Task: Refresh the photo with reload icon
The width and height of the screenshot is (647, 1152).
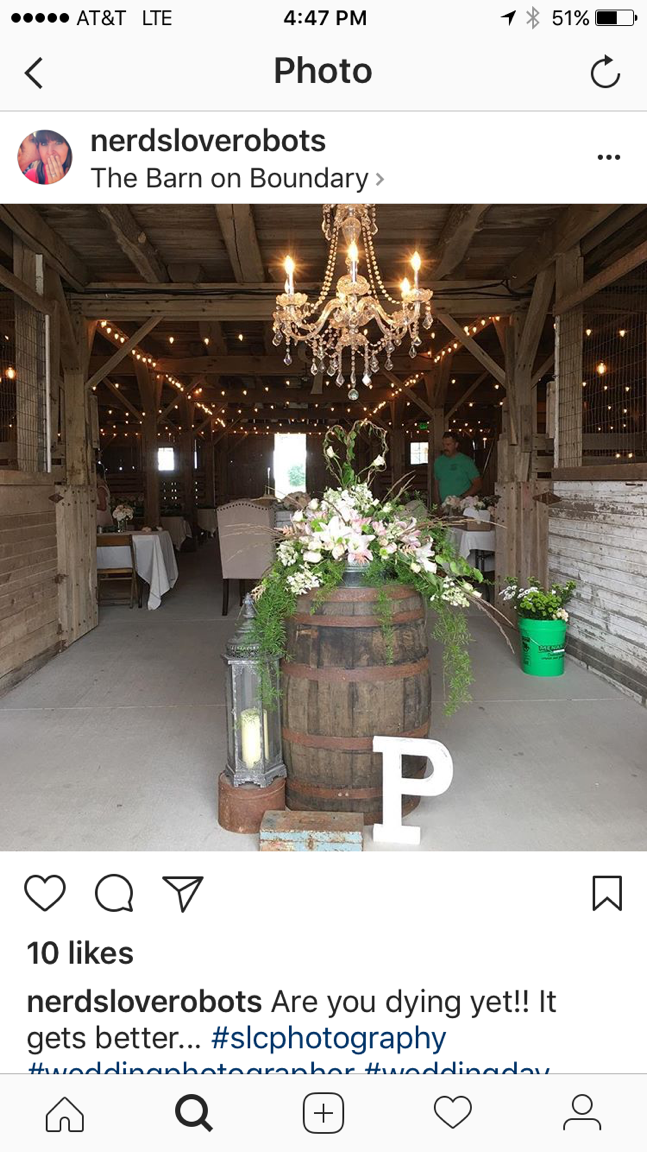Action: pyautogui.click(x=605, y=72)
